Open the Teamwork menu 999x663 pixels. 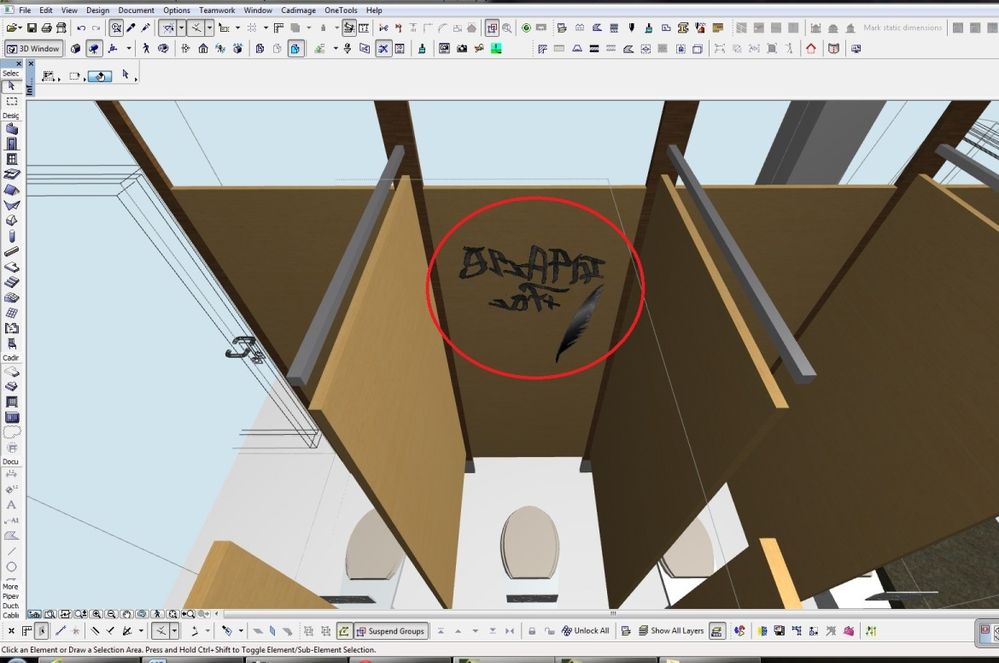coord(217,10)
